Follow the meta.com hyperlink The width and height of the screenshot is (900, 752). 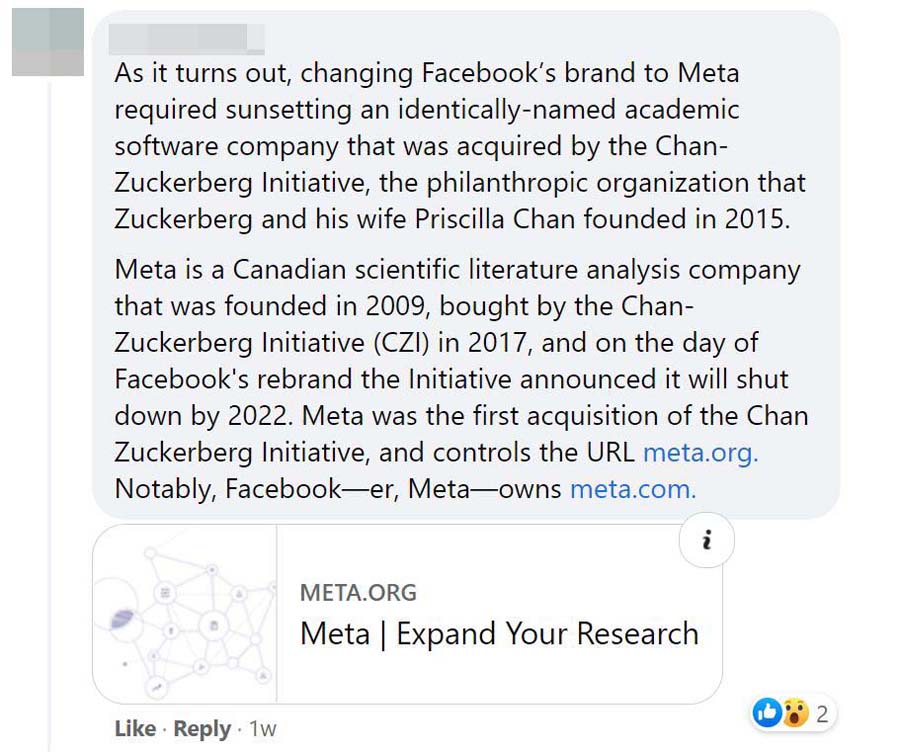[x=632, y=489]
